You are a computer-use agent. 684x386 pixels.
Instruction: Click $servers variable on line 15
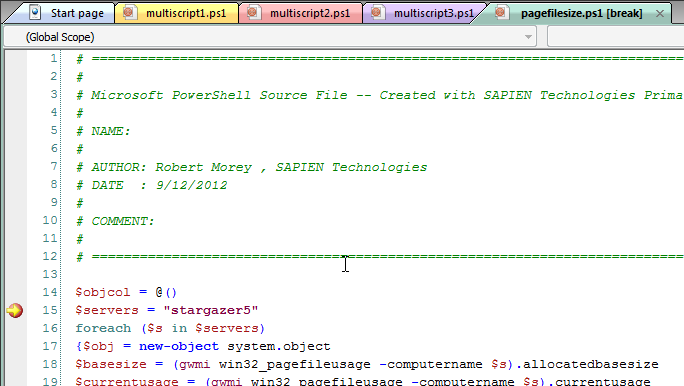[107, 310]
